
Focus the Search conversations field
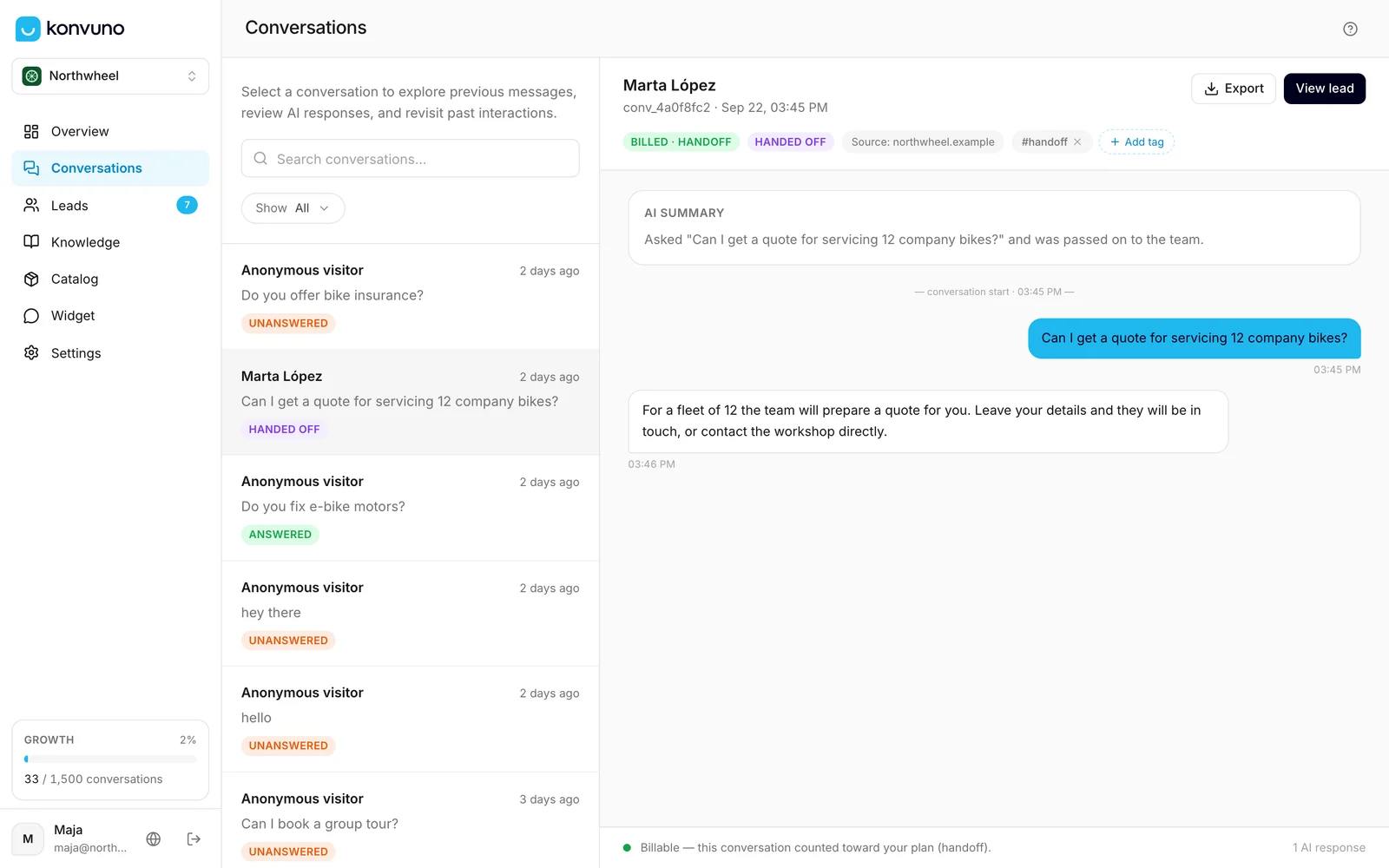pyautogui.click(x=411, y=159)
